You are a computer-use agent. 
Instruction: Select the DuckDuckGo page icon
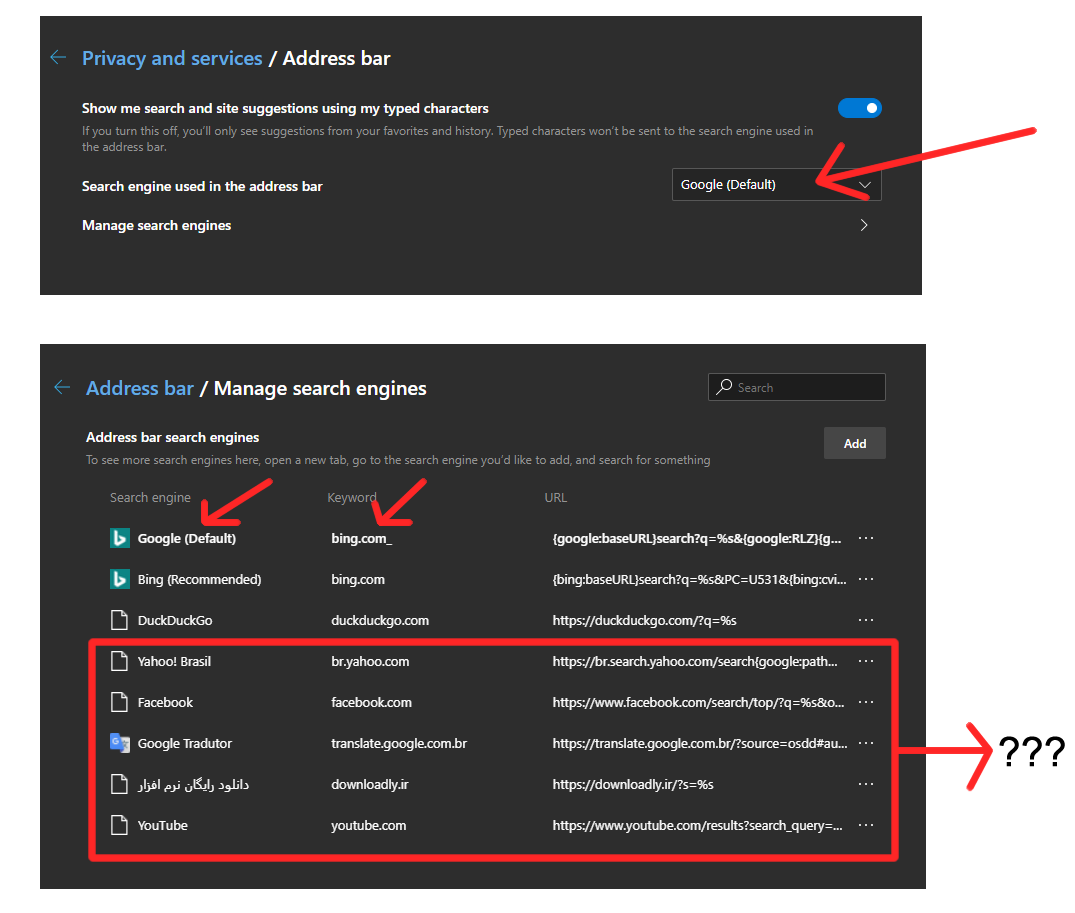[120, 620]
